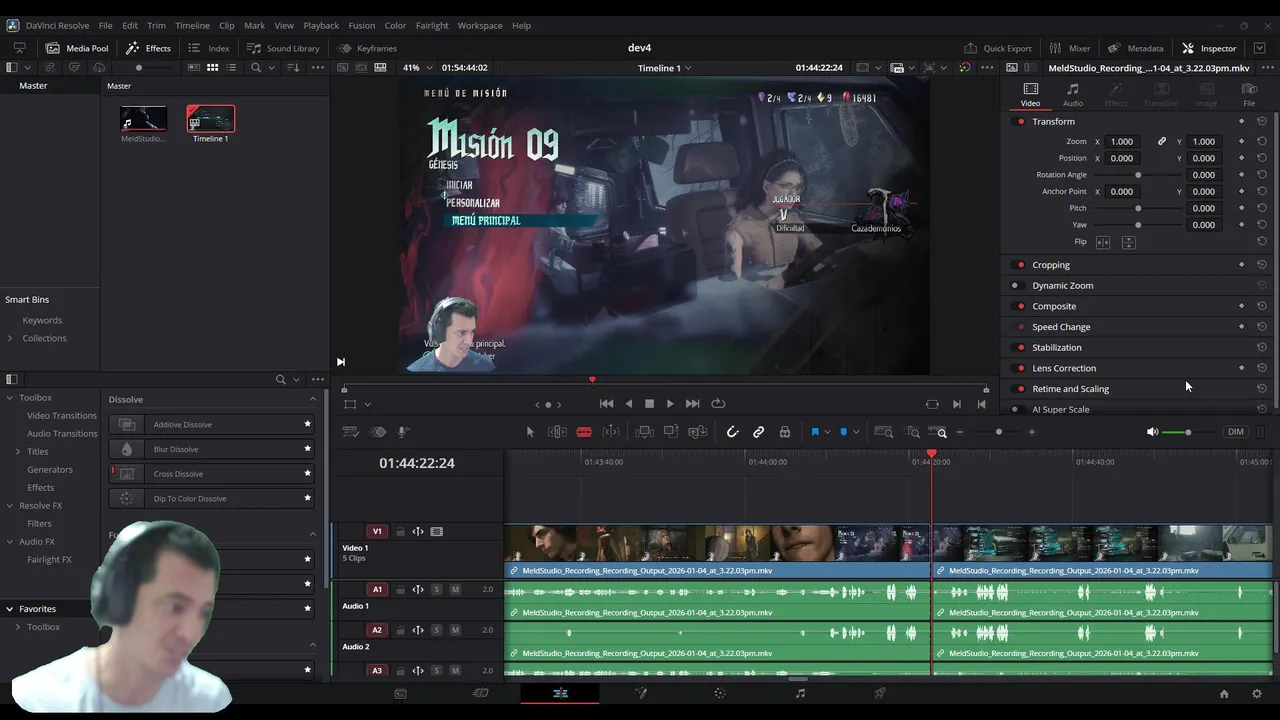This screenshot has height=720, width=1280.
Task: Open the Metadata panel
Action: pyautogui.click(x=1135, y=48)
